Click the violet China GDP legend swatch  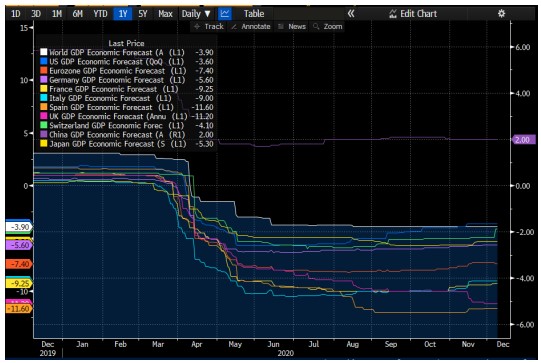click(x=43, y=135)
